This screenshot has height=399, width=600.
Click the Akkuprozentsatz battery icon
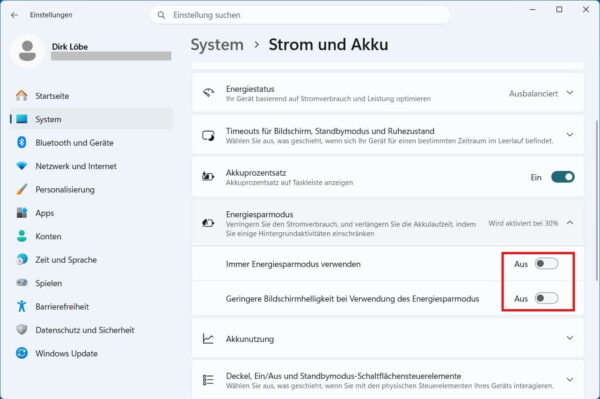tap(208, 176)
